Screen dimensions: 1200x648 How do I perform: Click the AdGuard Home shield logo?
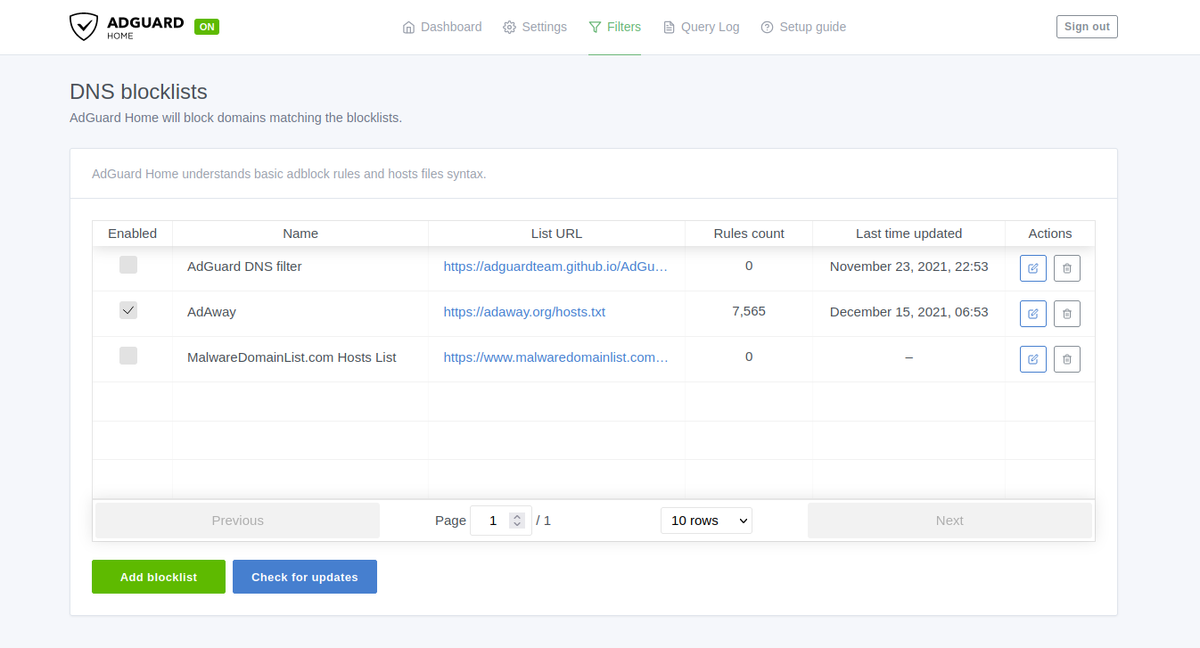click(x=83, y=27)
